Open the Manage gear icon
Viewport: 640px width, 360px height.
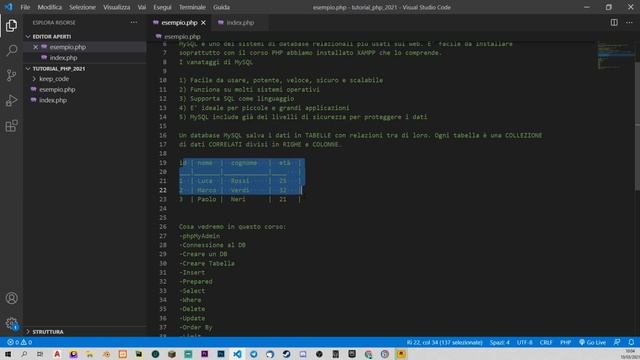[x=11, y=324]
